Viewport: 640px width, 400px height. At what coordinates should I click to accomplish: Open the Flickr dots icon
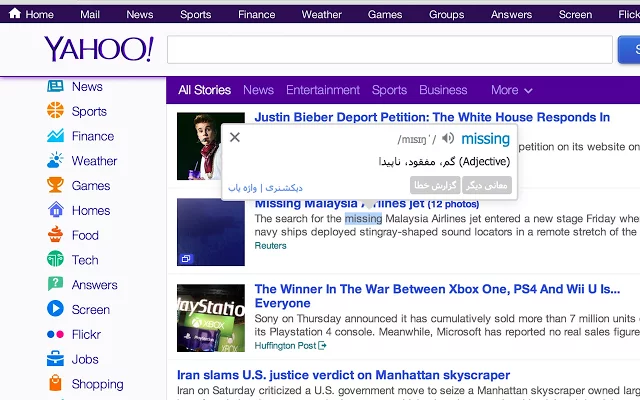pyautogui.click(x=55, y=334)
